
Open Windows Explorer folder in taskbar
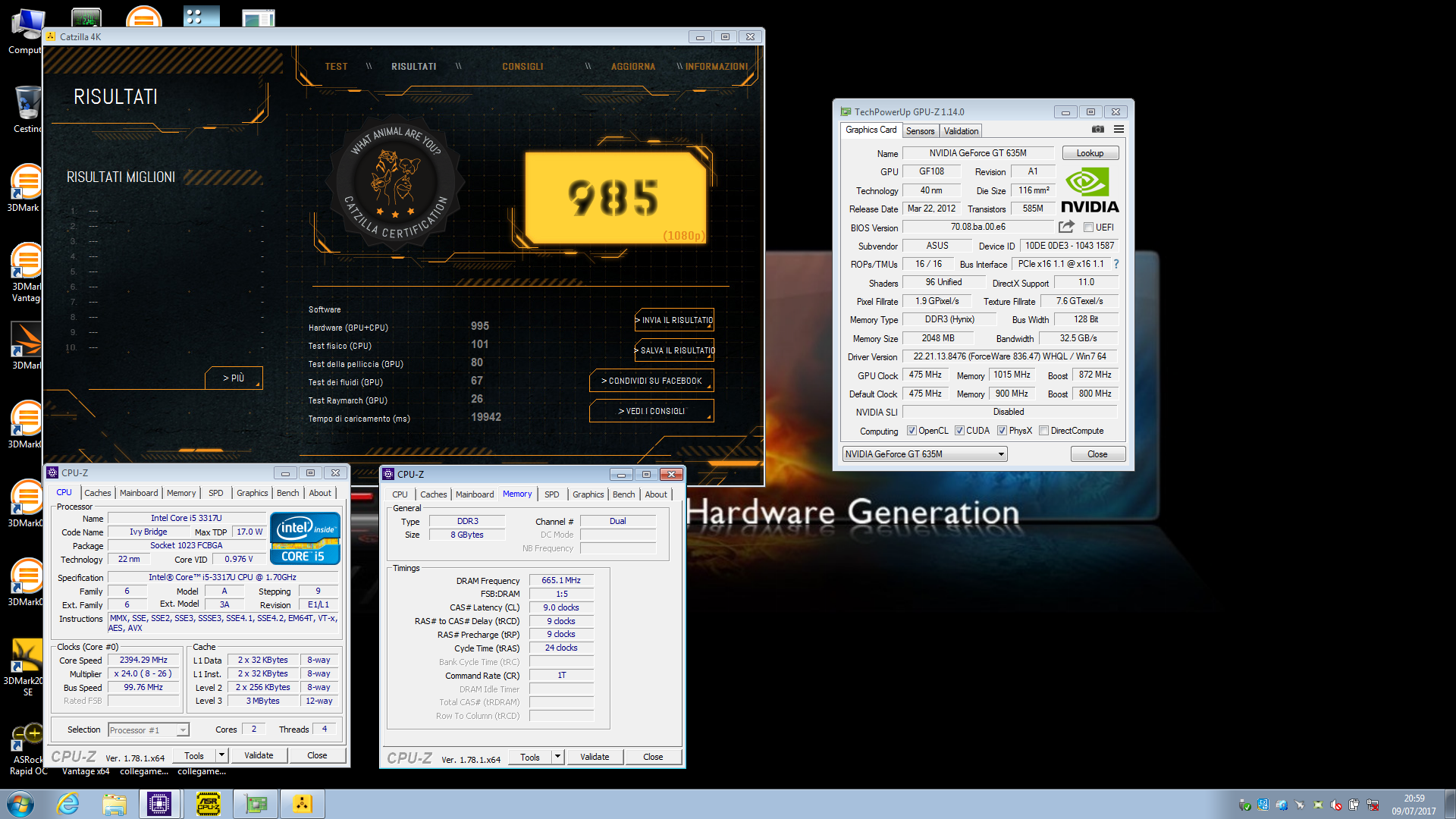115,804
